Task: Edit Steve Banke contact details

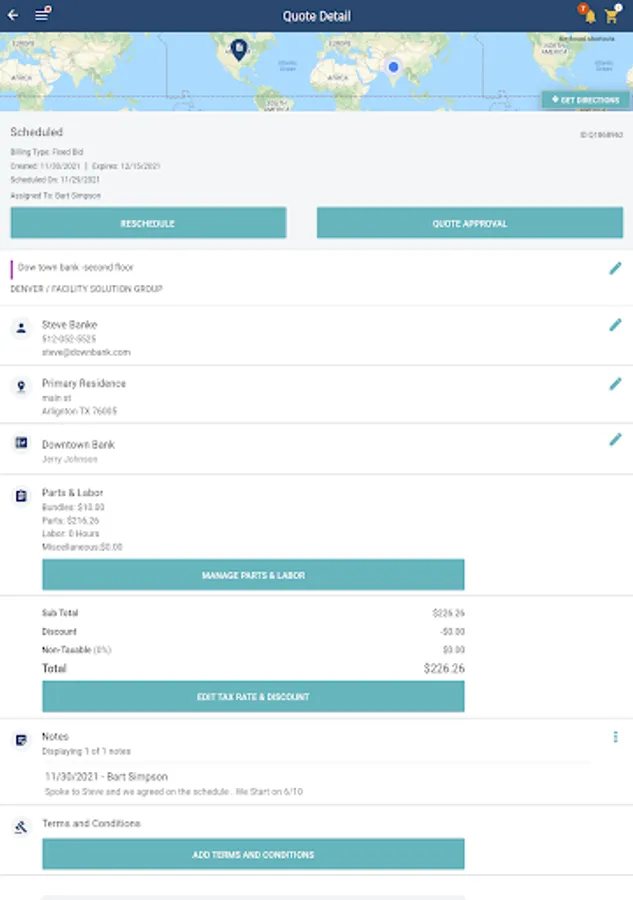Action: tap(615, 325)
